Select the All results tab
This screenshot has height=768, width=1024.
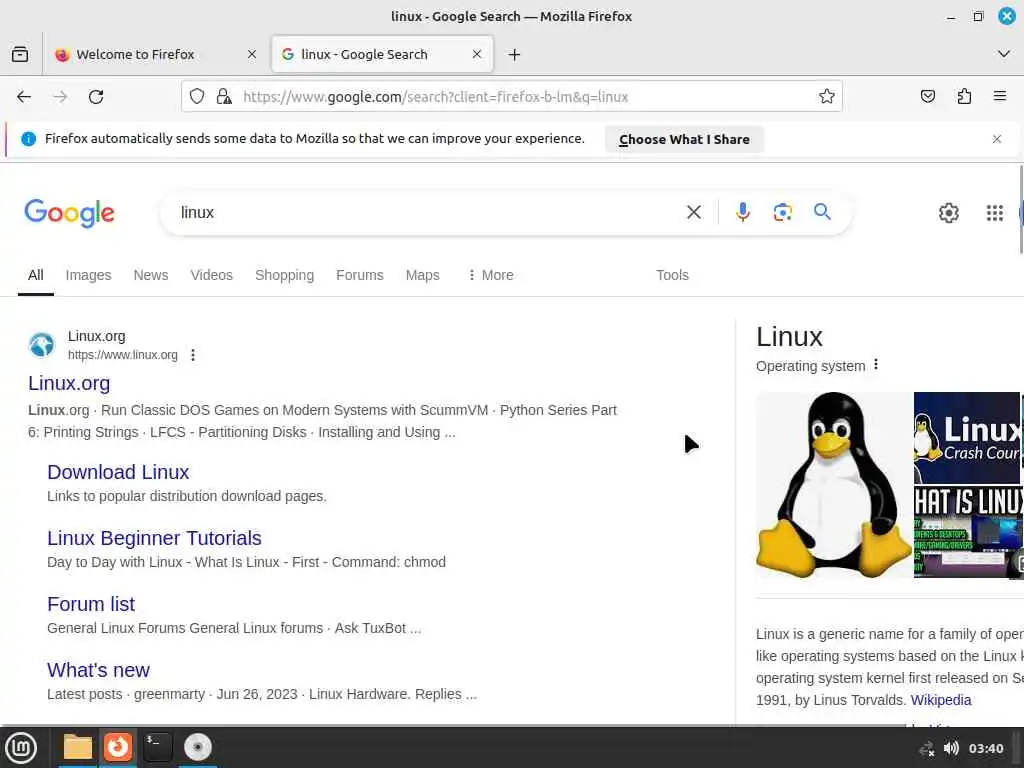point(36,275)
